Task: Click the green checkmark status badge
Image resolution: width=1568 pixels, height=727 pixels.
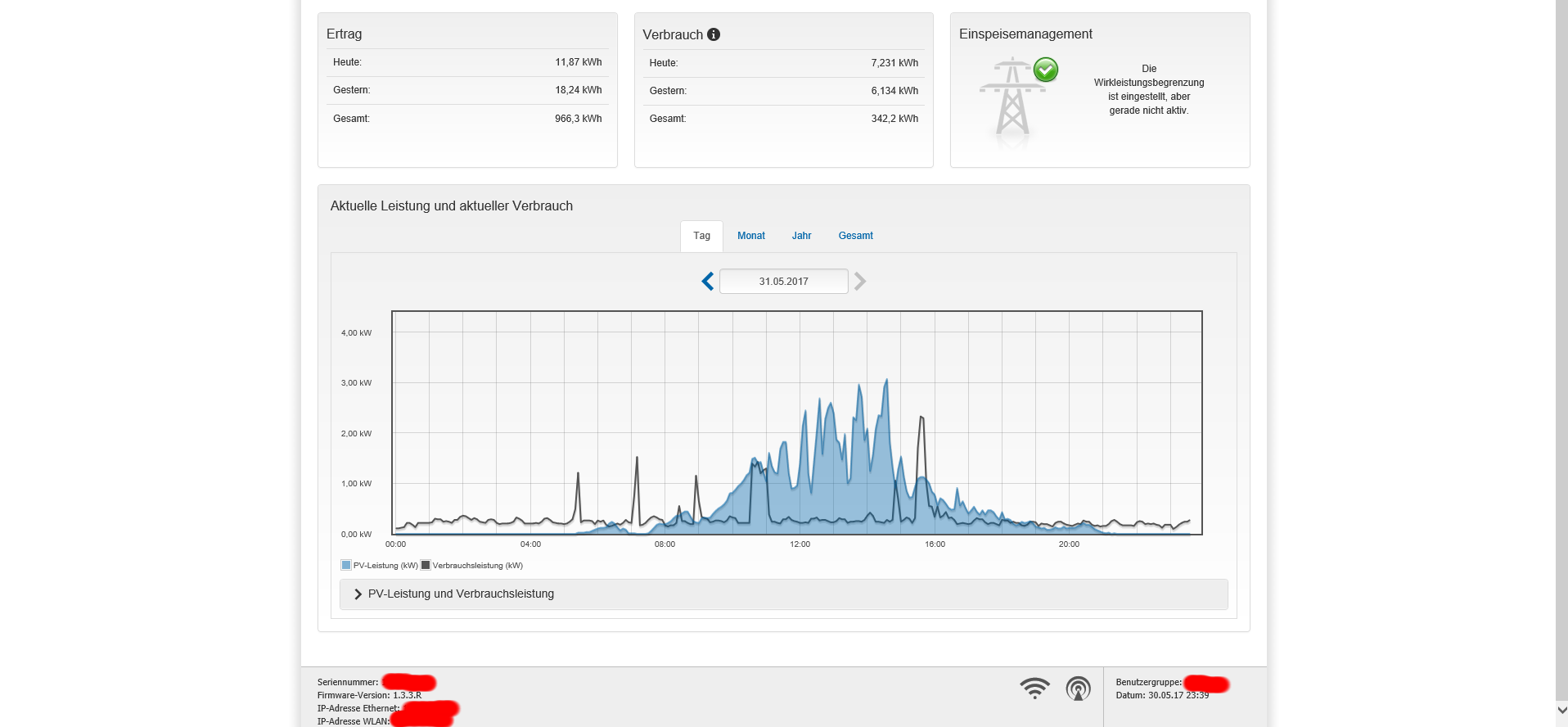Action: 1046,70
